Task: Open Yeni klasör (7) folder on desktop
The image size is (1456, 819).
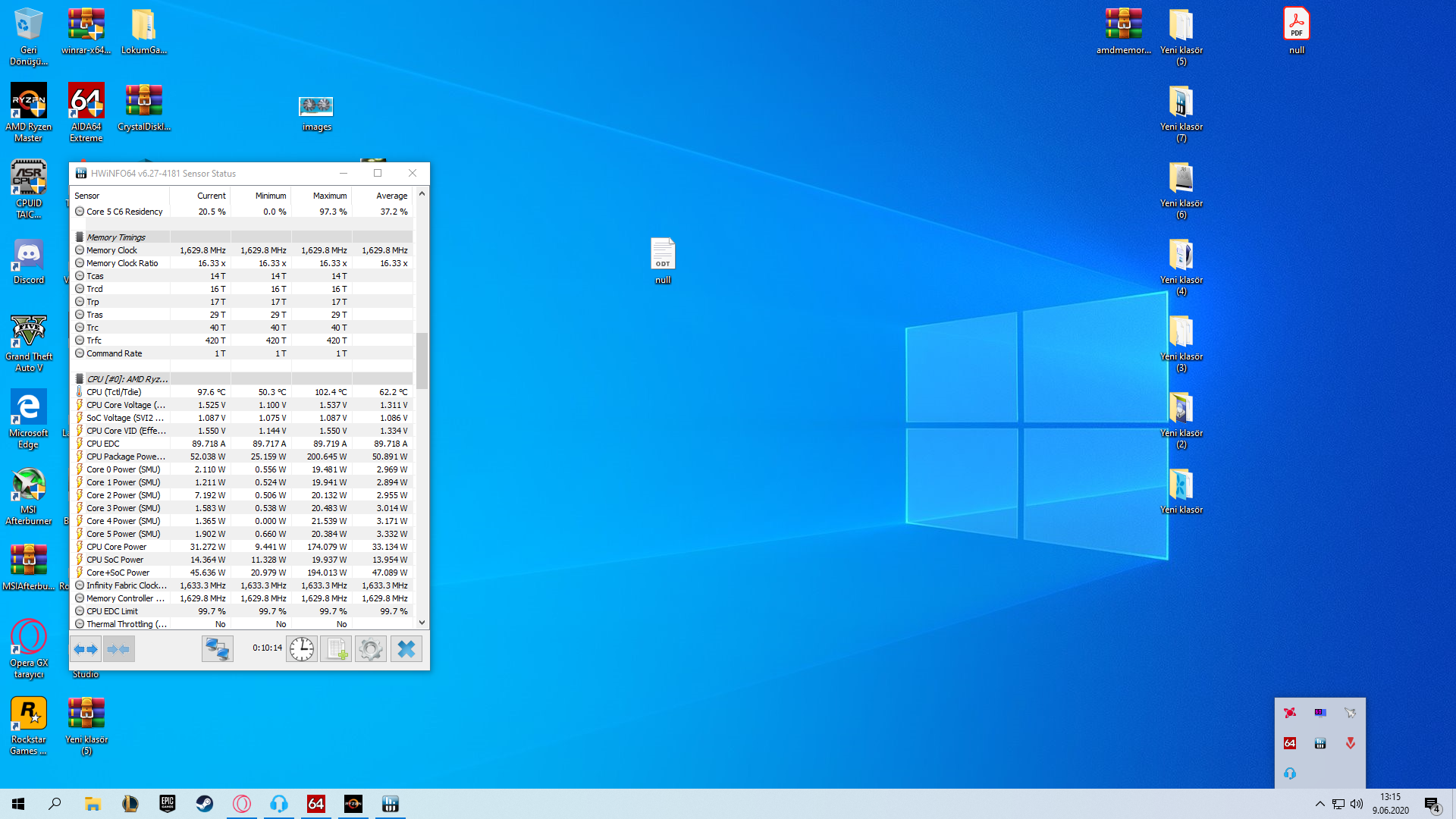Action: pyautogui.click(x=1181, y=112)
